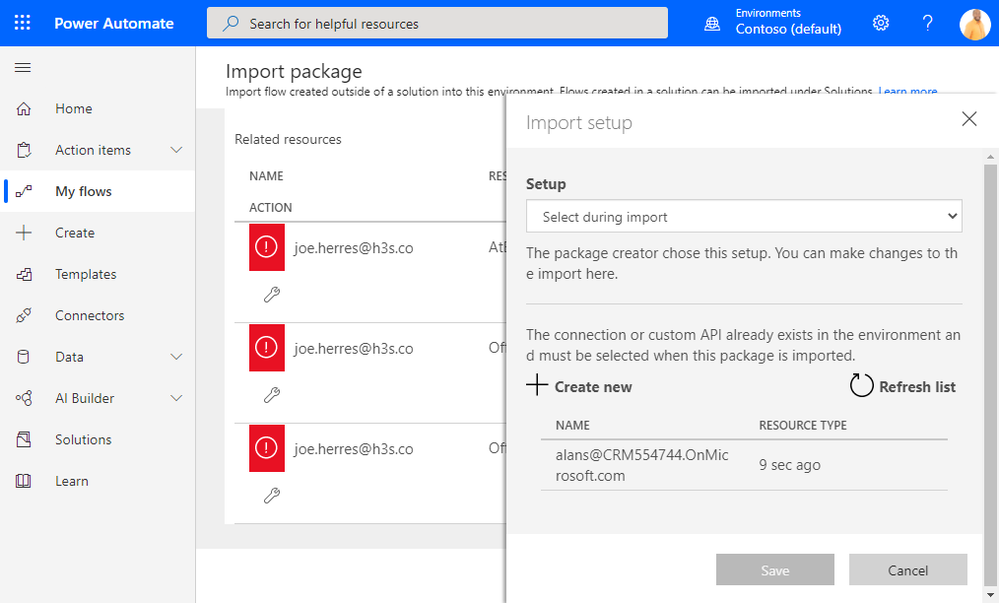999x603 pixels.
Task: Click the wrench icon under first resource
Action: (x=271, y=294)
